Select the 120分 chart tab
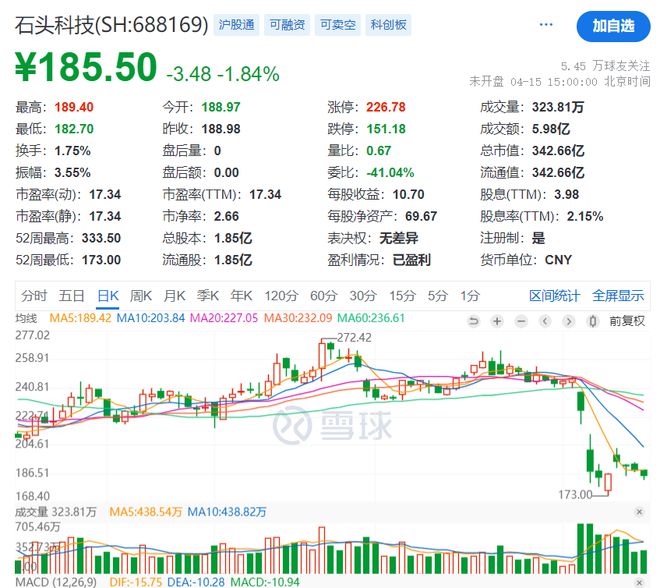The height and width of the screenshot is (588, 660). [x=281, y=295]
